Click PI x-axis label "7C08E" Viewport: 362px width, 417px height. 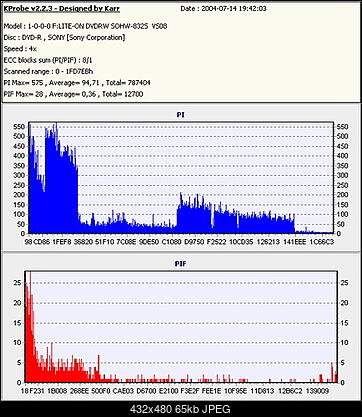point(127,242)
